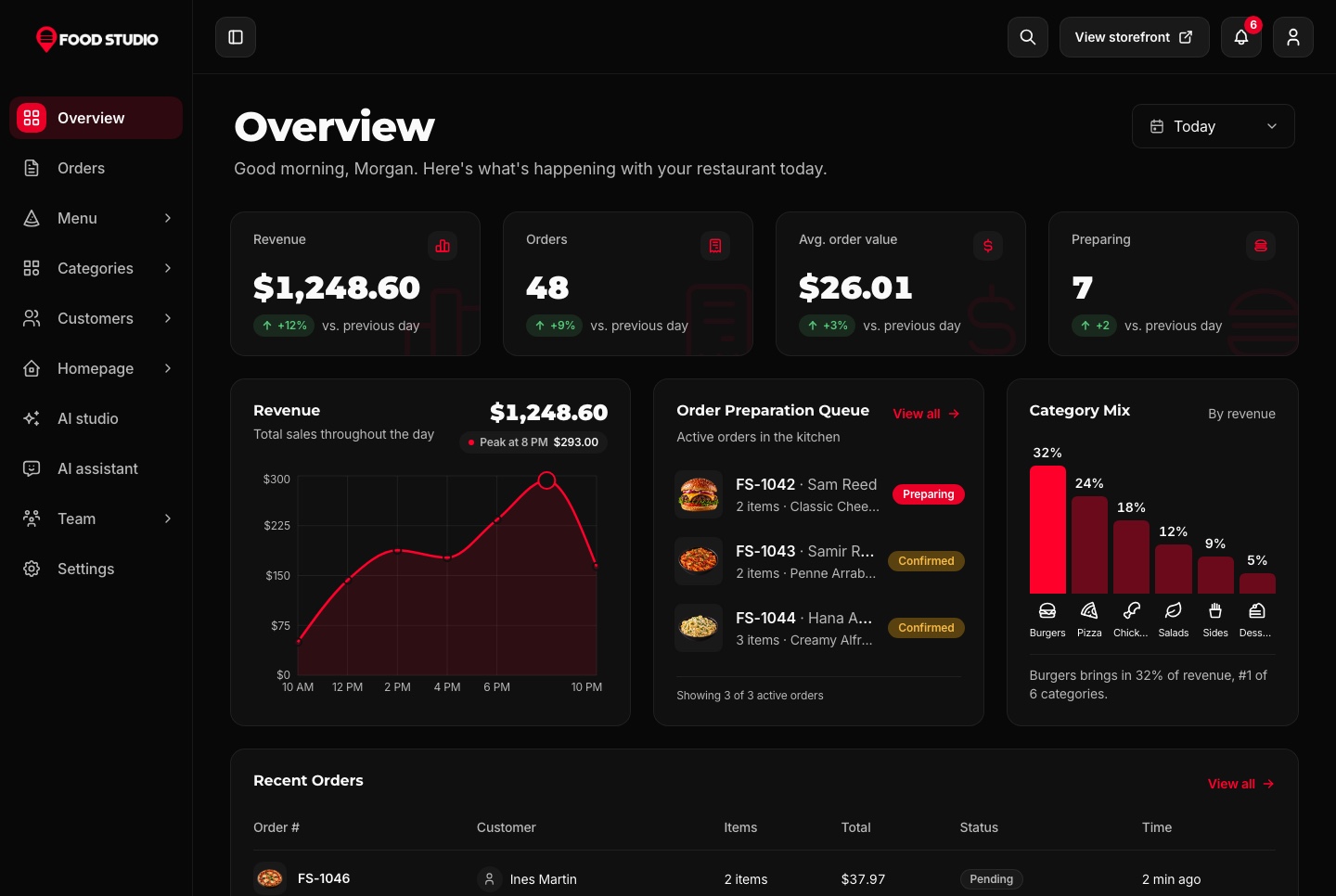The image size is (1336, 896).
Task: Select the Desserts category icon
Action: pyautogui.click(x=1257, y=610)
